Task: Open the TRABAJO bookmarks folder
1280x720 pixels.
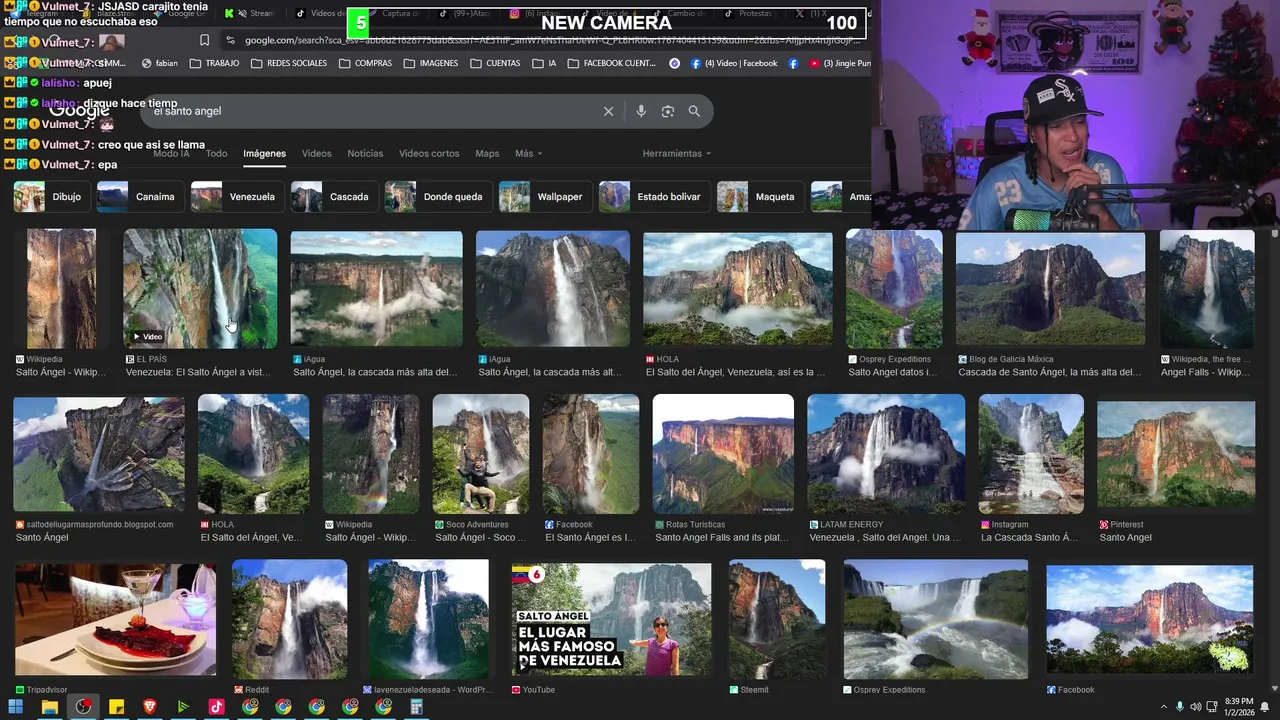Action: click(214, 63)
